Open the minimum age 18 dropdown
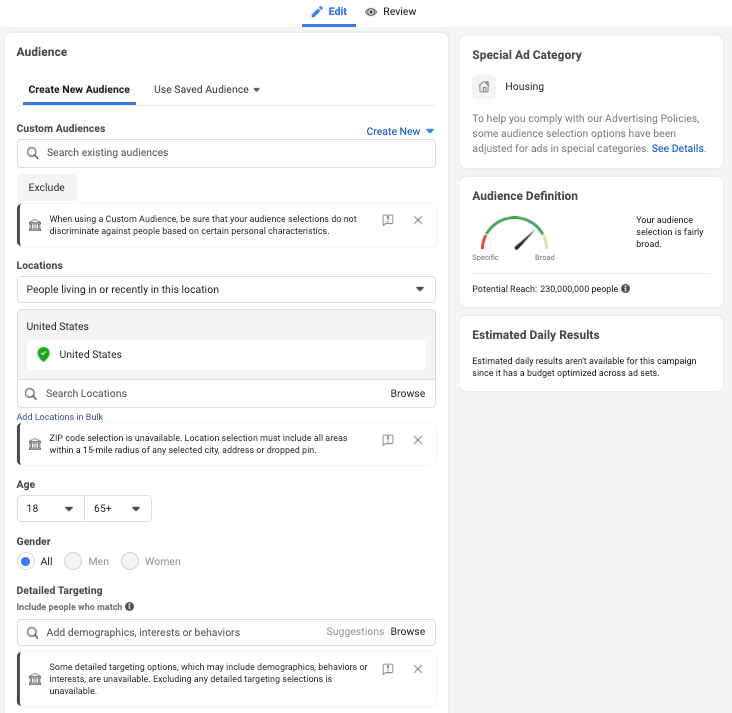The height and width of the screenshot is (713, 732). pos(51,509)
